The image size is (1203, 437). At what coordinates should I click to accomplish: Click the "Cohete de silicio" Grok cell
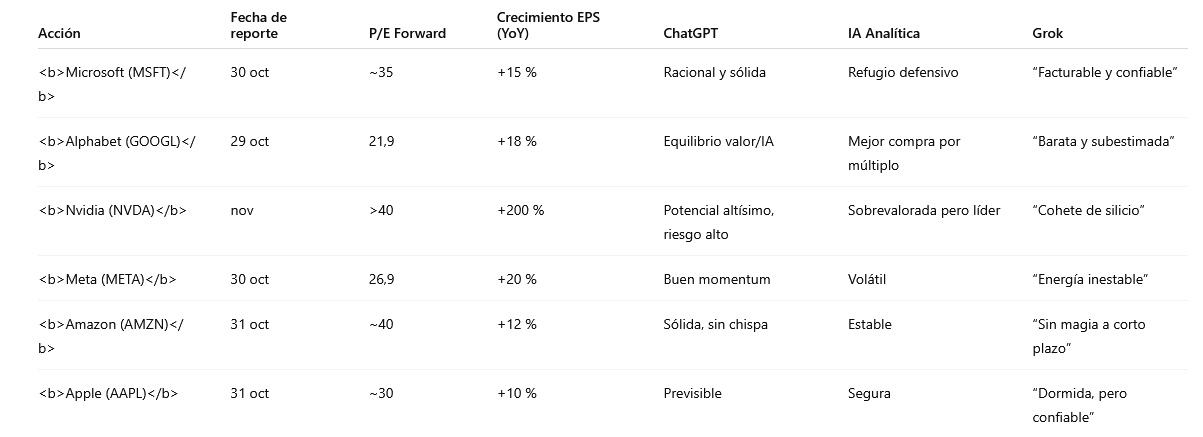1088,210
